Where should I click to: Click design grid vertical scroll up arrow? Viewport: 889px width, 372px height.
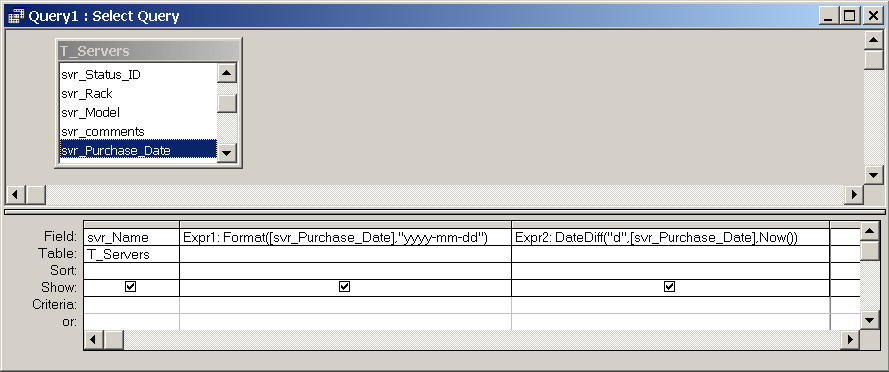coord(870,231)
